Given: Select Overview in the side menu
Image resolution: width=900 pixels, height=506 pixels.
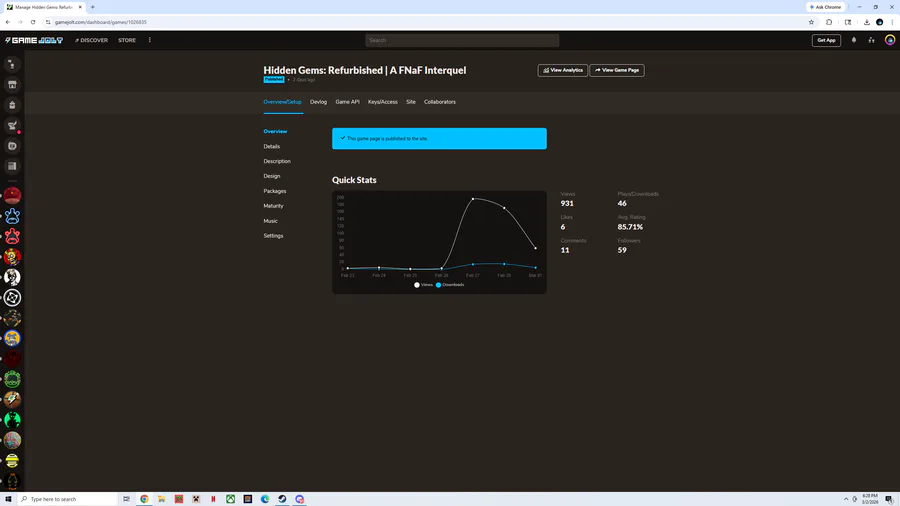Looking at the screenshot, I should coord(275,131).
